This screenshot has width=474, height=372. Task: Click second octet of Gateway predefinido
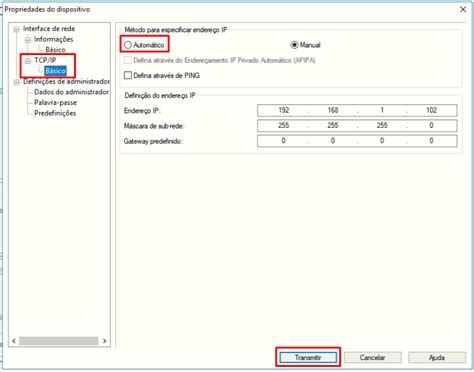pyautogui.click(x=333, y=141)
